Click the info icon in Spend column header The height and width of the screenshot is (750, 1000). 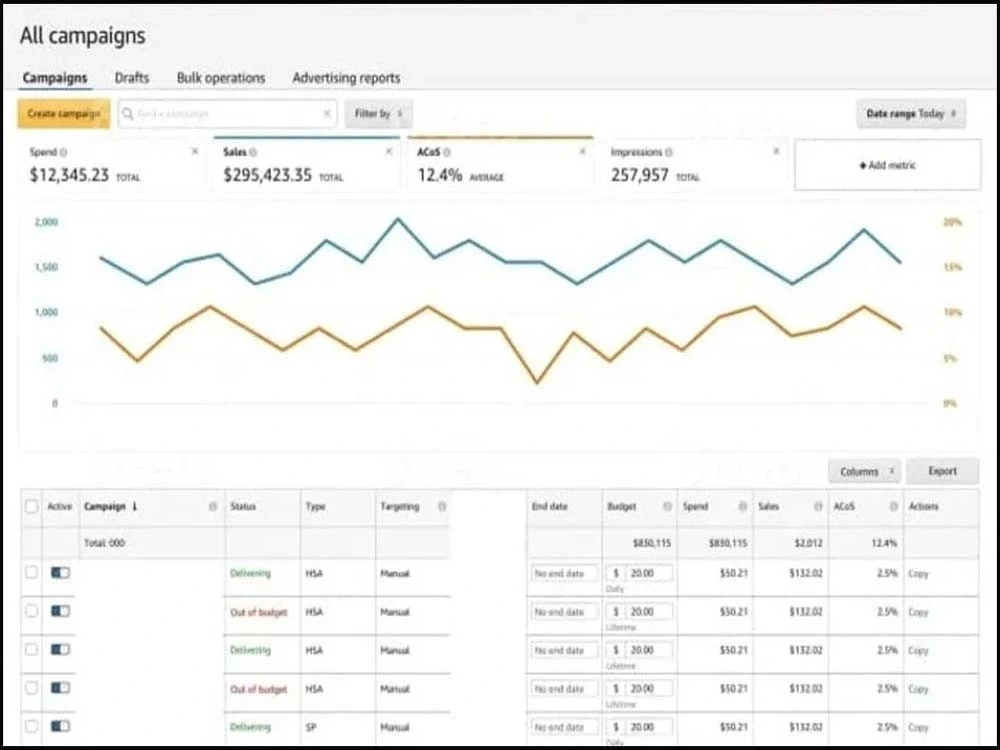(742, 506)
